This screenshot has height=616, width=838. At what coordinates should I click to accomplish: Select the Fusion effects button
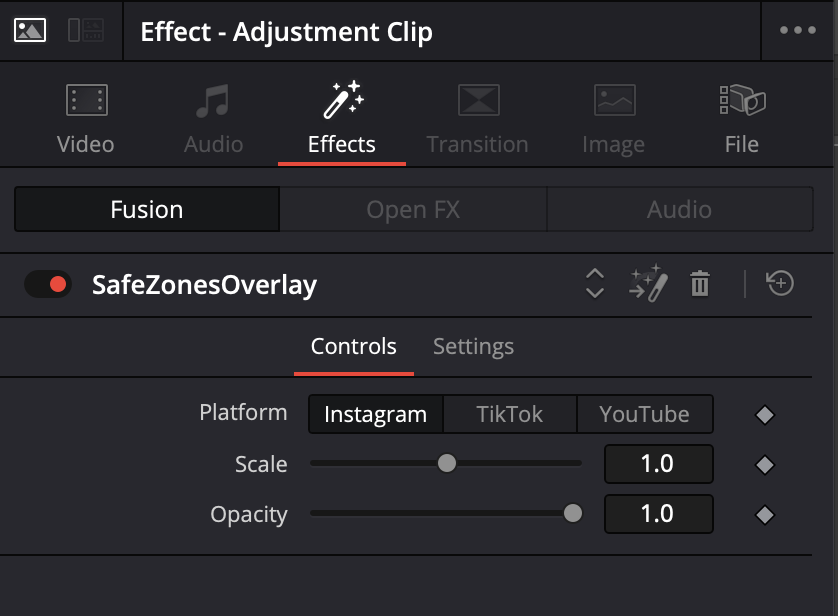point(147,210)
